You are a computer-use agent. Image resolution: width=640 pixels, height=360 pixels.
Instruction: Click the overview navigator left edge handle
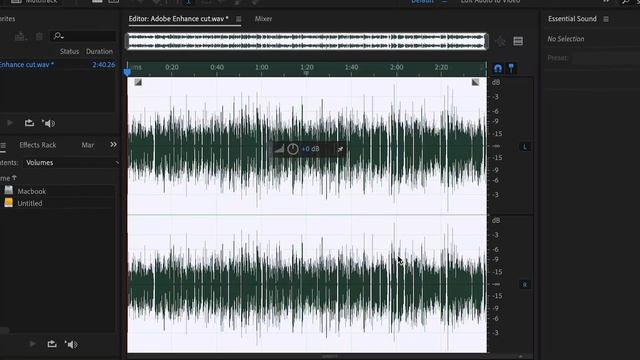(127, 41)
